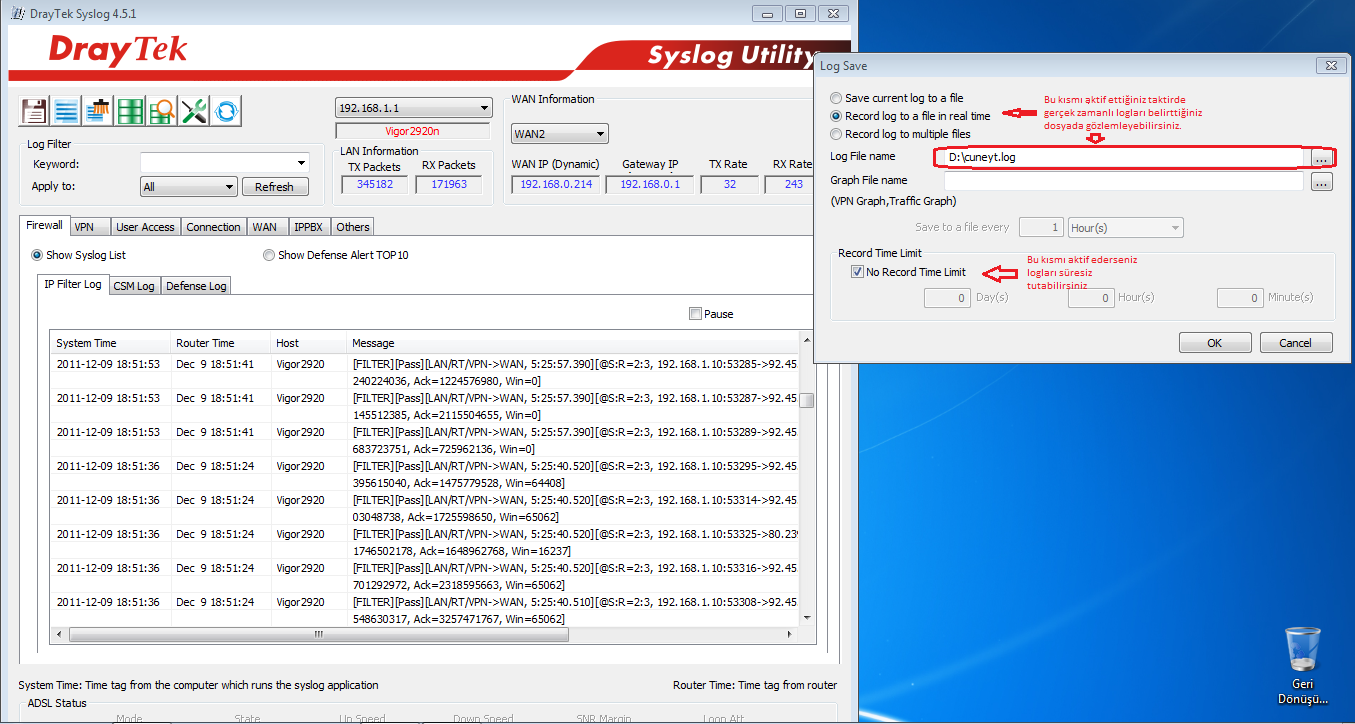Click the Refresh button in Log Filter

(274, 187)
